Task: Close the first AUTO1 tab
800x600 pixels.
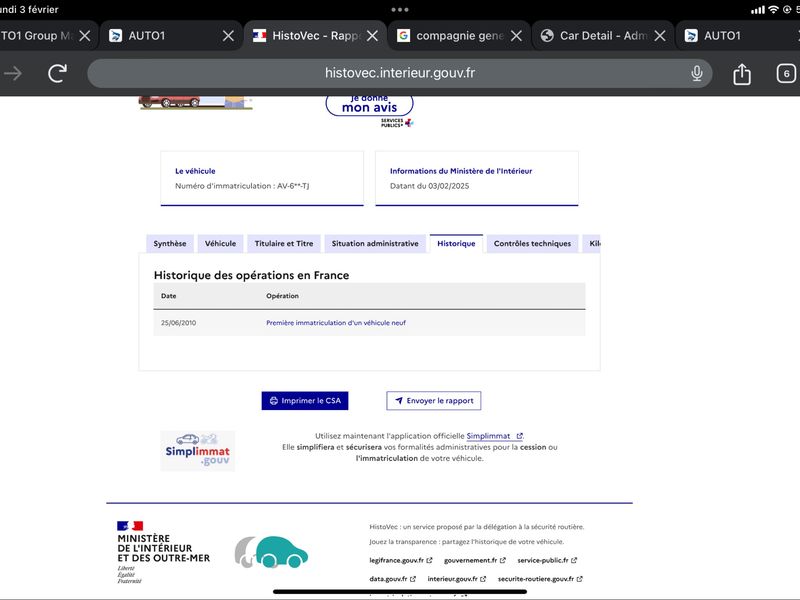Action: (x=229, y=36)
